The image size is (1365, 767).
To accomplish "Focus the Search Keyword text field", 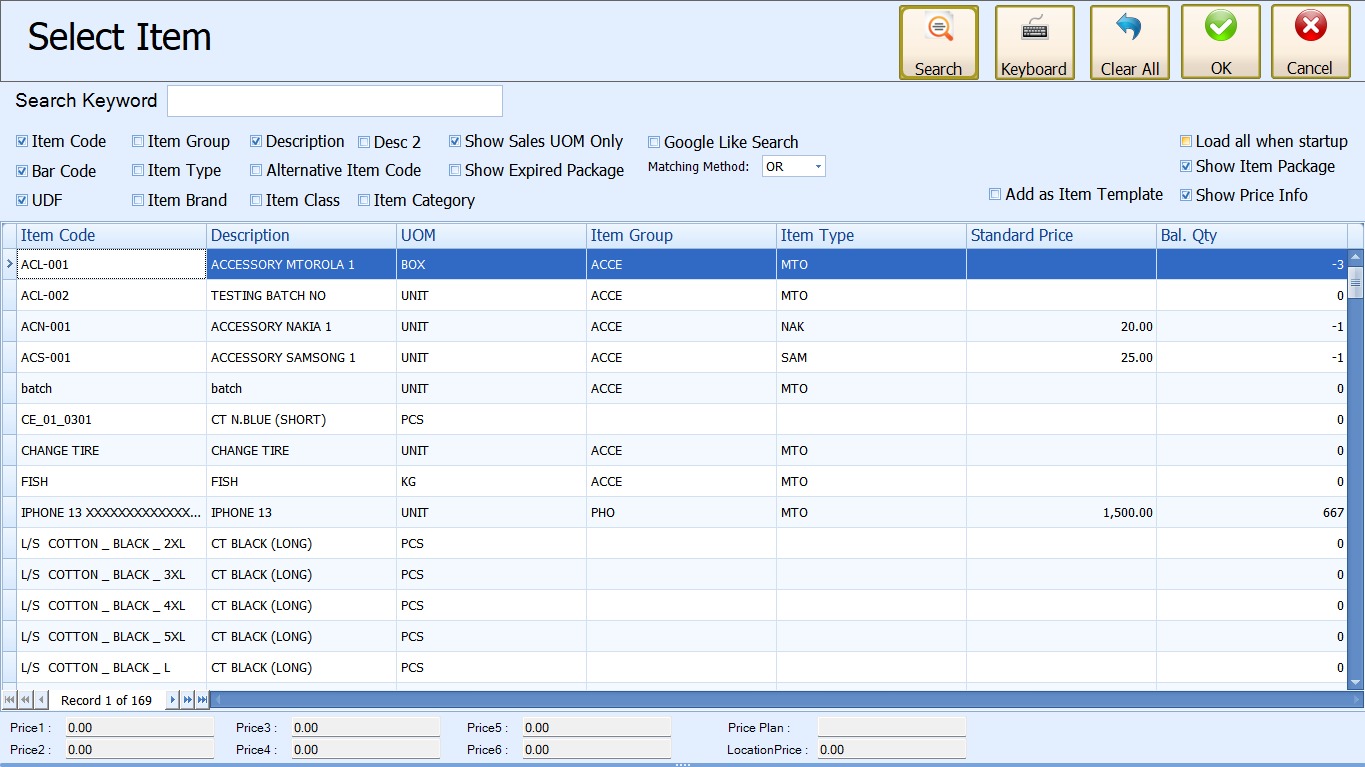I will click(x=334, y=101).
